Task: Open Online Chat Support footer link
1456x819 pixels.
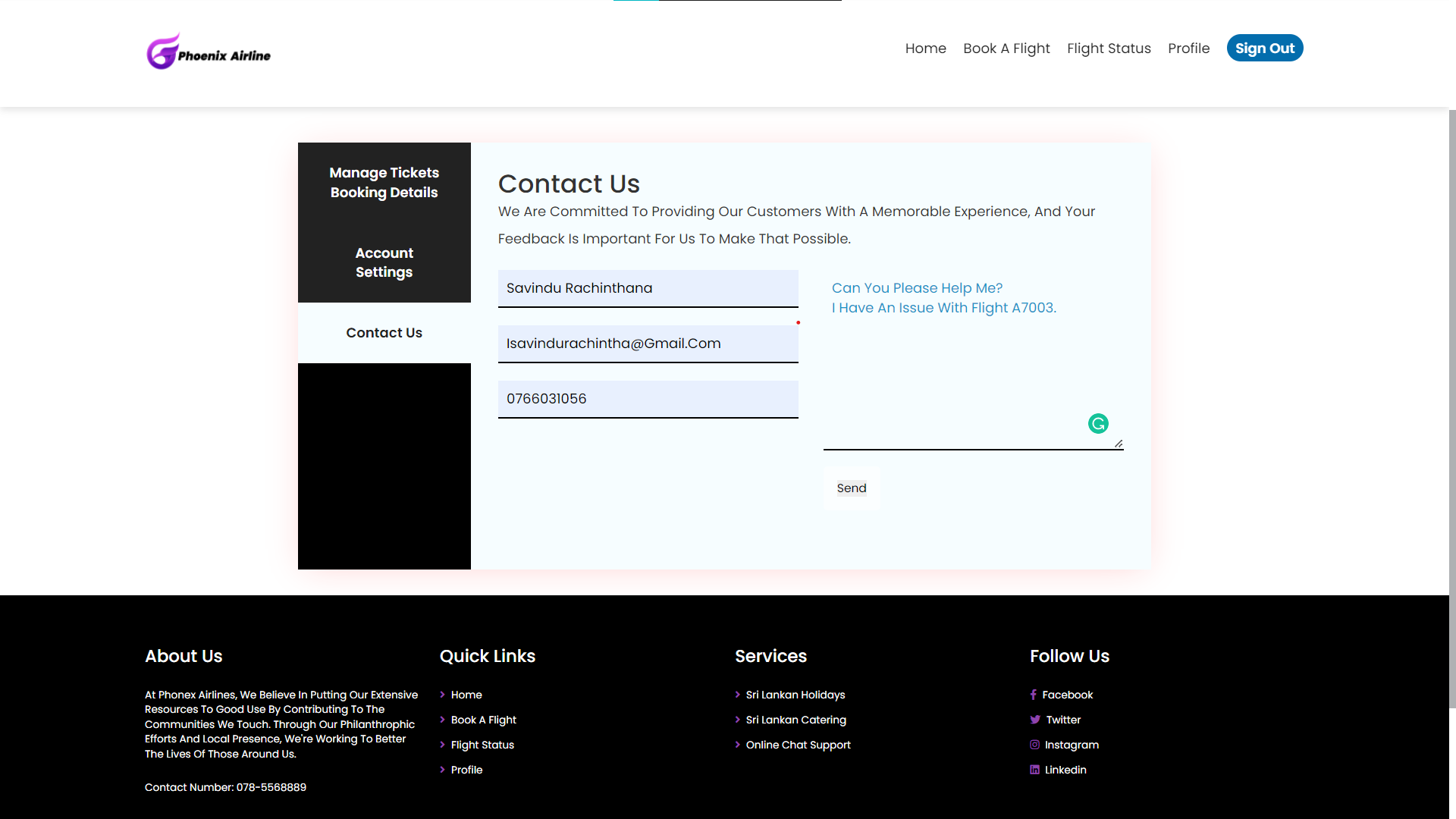Action: [x=798, y=745]
